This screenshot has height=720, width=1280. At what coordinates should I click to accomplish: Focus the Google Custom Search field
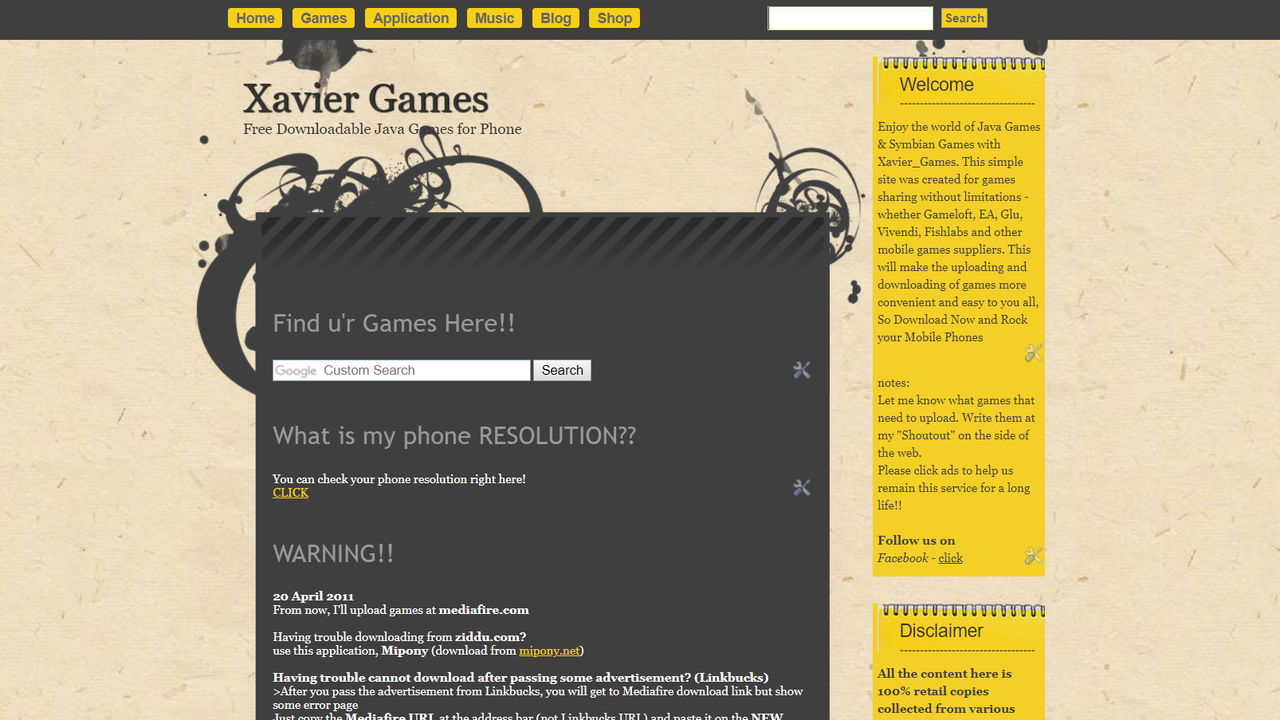point(401,370)
